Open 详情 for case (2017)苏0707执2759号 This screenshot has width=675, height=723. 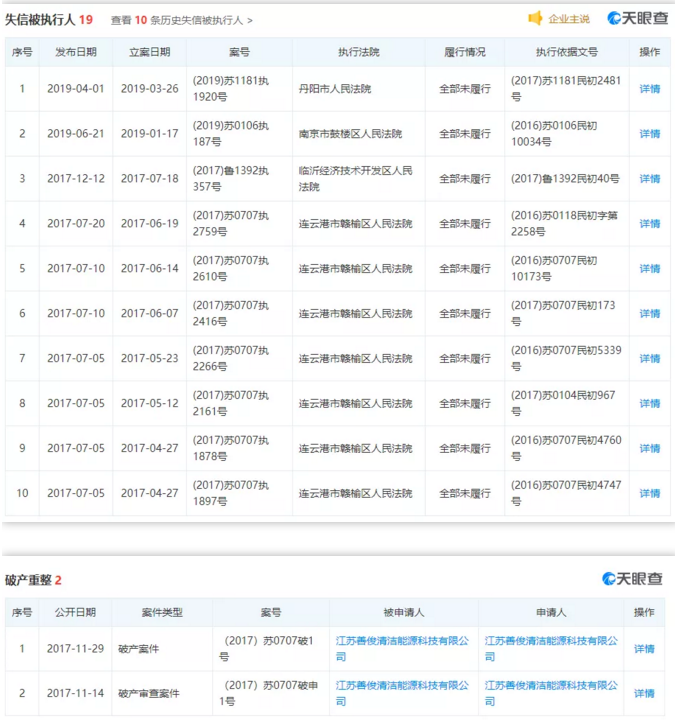click(650, 224)
